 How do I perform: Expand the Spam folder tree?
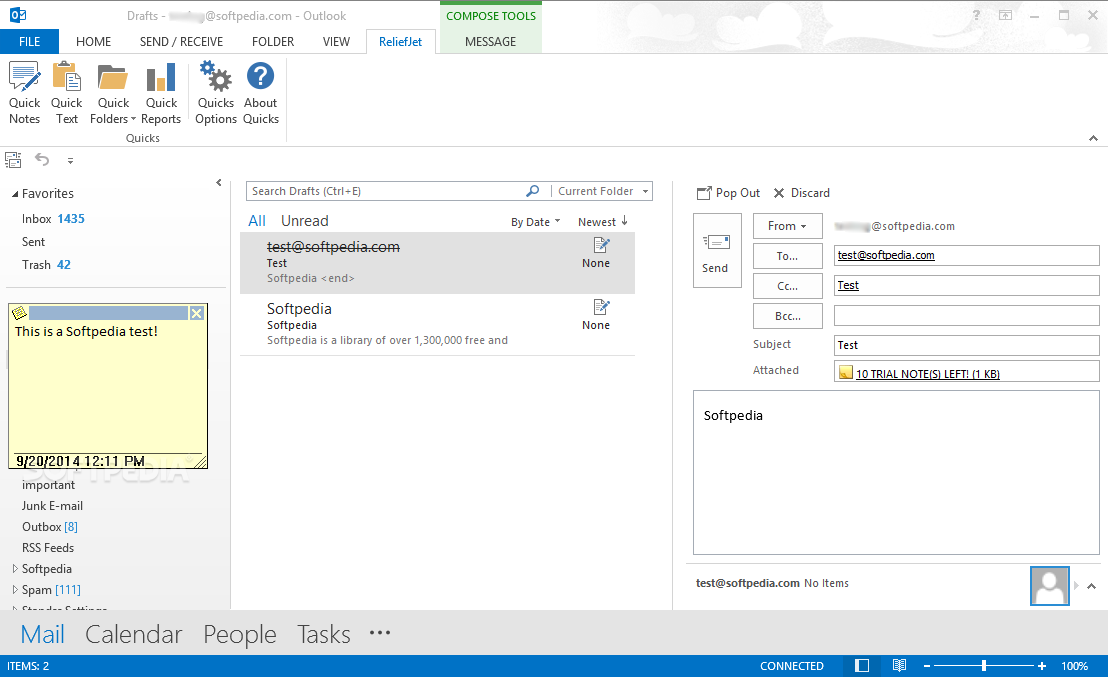coord(15,589)
